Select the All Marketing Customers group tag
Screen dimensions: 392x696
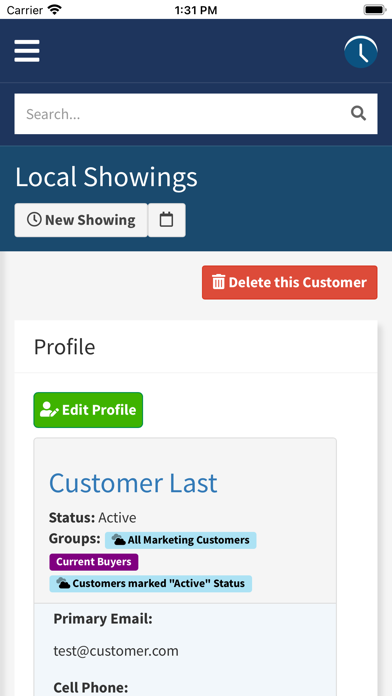(x=181, y=540)
